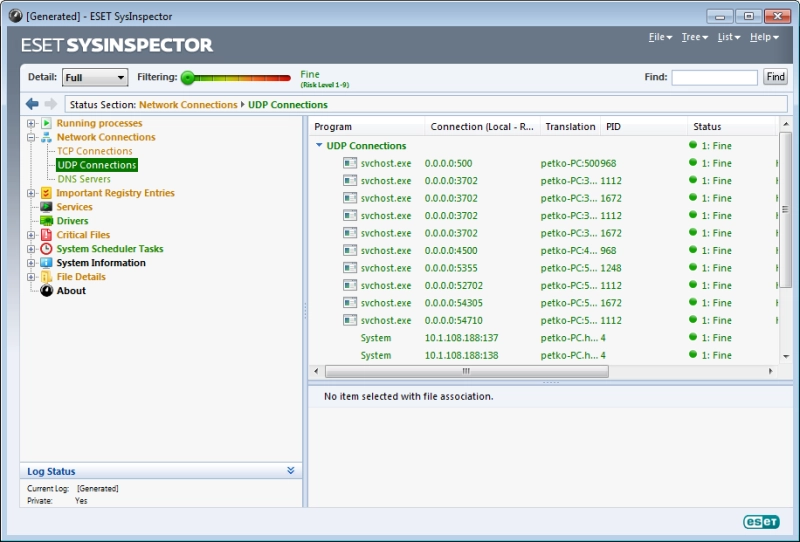Go back with the blue arrow
800x542 pixels.
coord(32,104)
